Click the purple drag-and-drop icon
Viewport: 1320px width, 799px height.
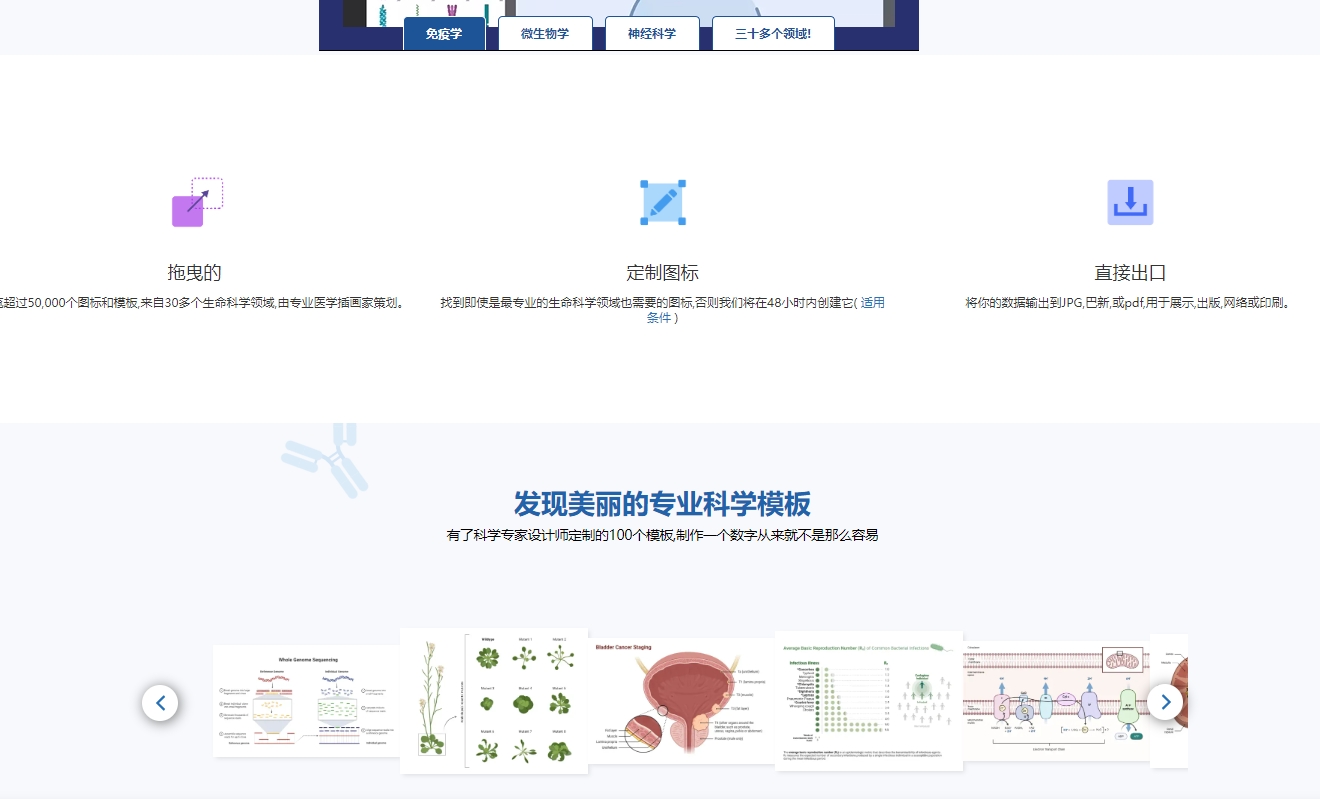point(196,202)
